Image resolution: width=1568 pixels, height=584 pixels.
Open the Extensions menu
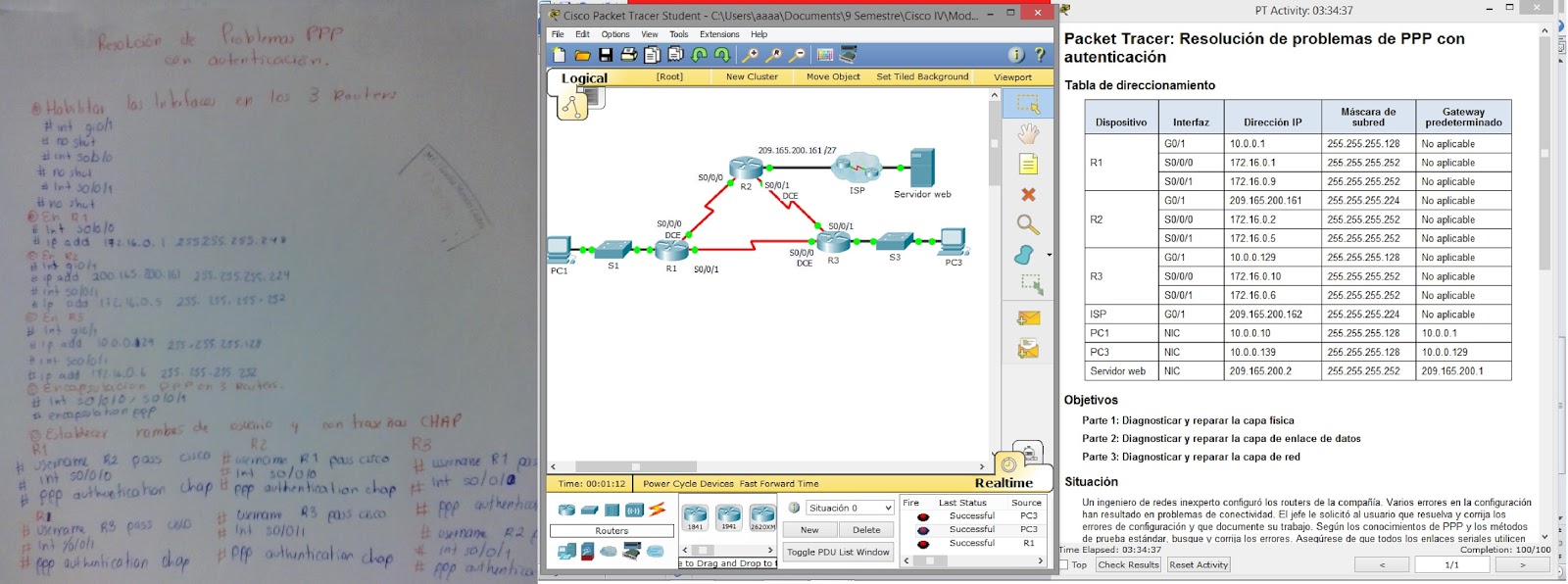(719, 34)
